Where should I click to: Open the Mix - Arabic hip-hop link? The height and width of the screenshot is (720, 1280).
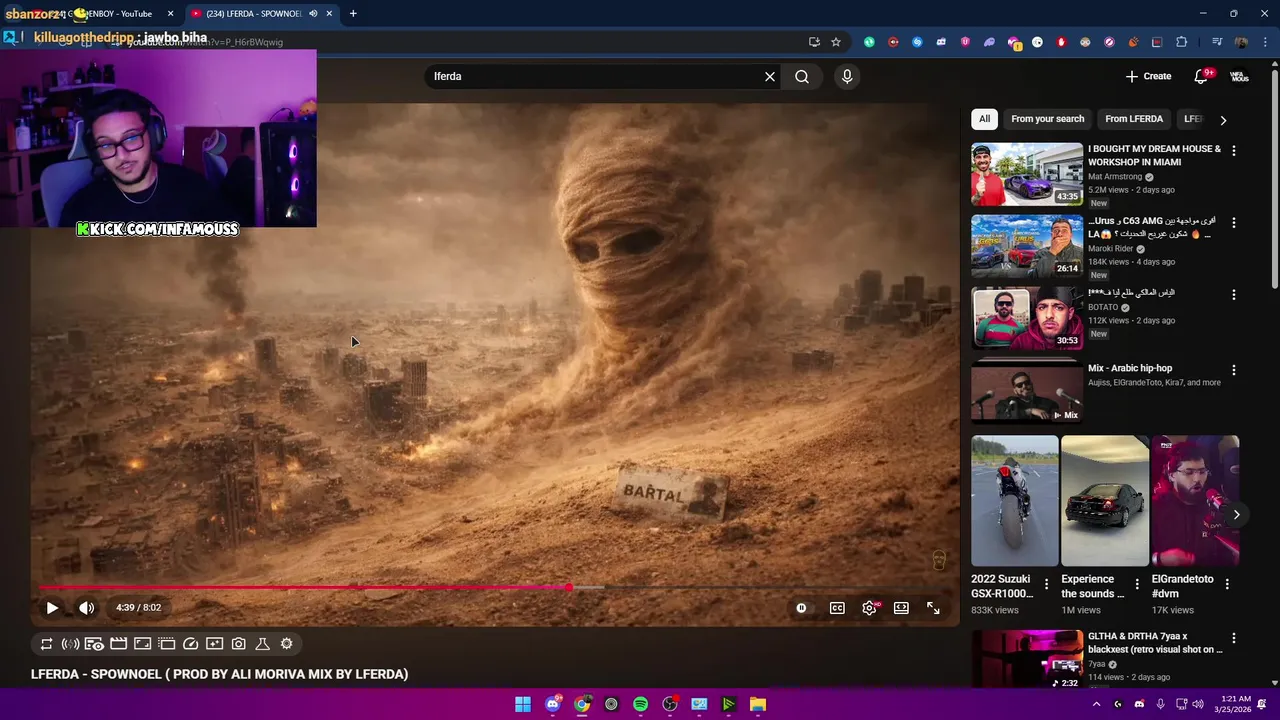point(1129,368)
